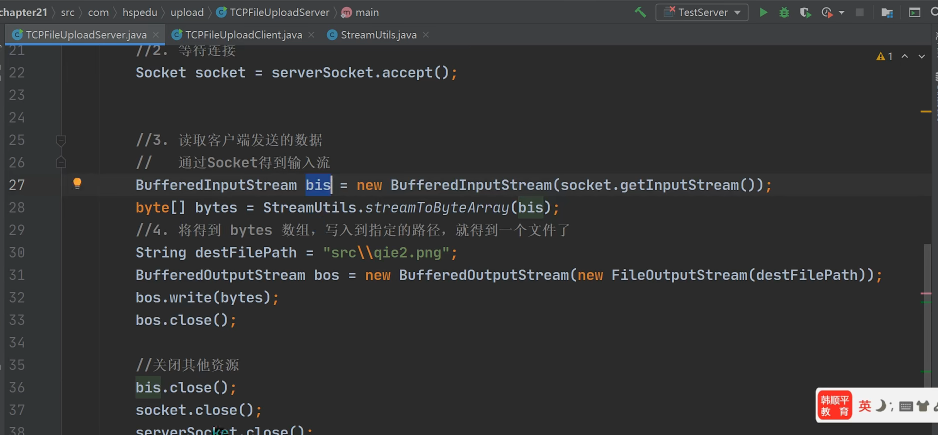The height and width of the screenshot is (435, 938).
Task: Click FileOutputStream on line 31
Action: point(679,275)
